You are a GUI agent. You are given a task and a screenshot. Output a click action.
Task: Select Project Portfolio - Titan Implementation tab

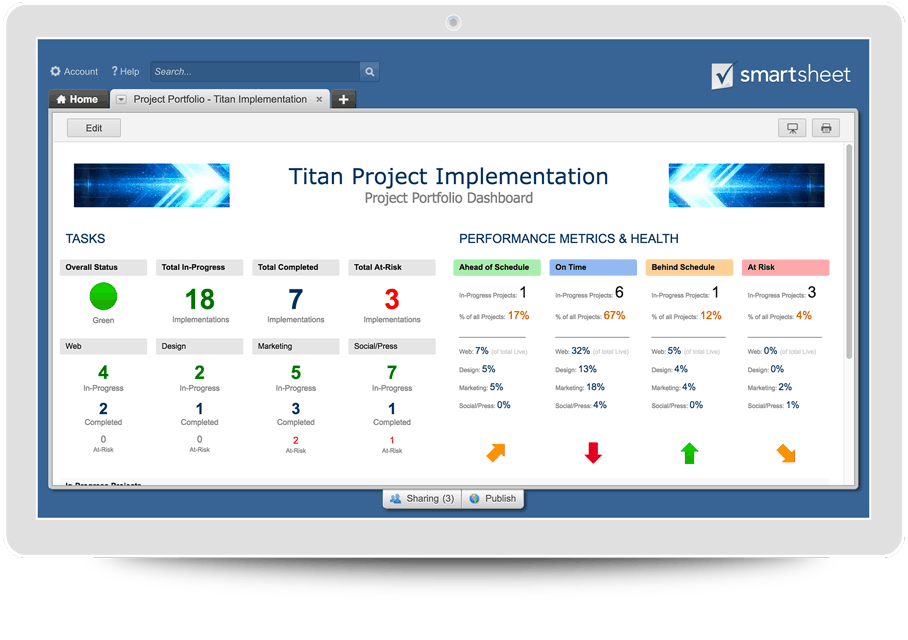coord(220,100)
